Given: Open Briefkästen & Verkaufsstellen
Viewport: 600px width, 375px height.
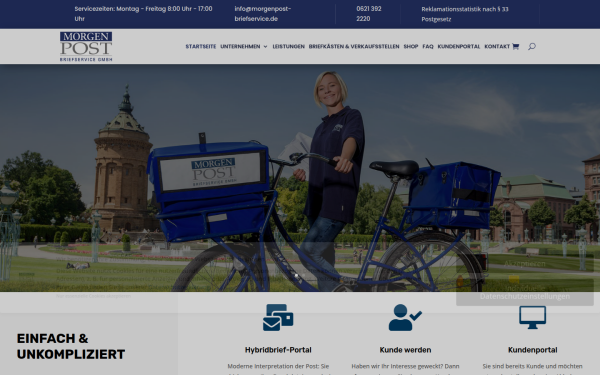Looking at the screenshot, I should click(354, 46).
